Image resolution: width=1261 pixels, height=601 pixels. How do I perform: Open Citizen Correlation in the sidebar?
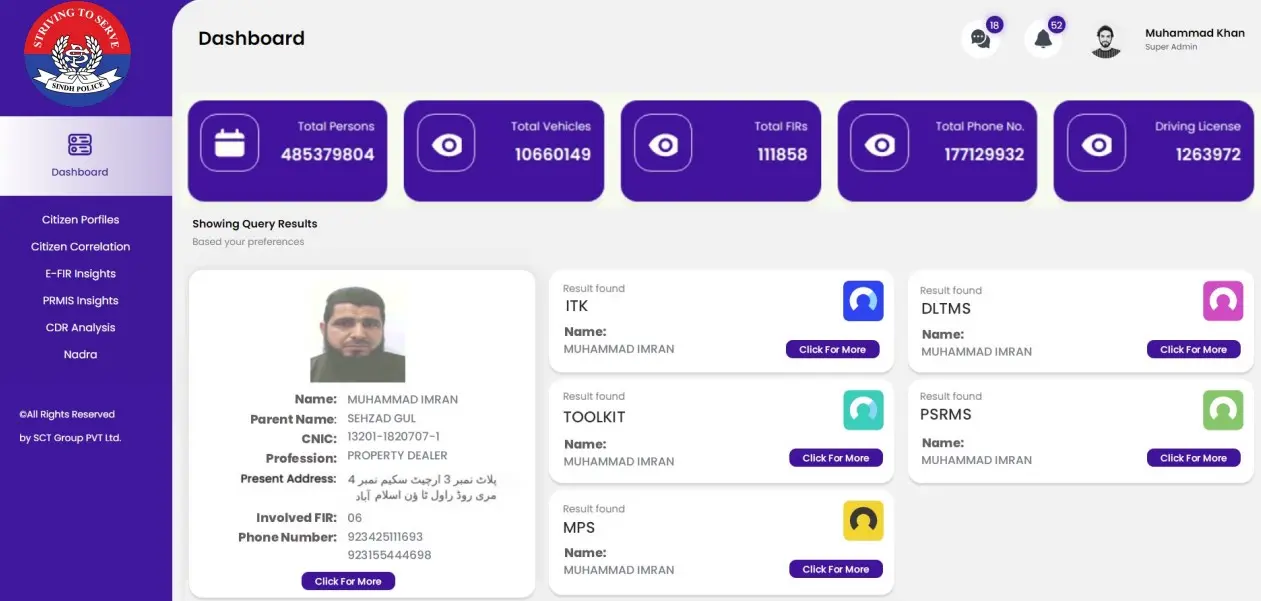point(80,247)
